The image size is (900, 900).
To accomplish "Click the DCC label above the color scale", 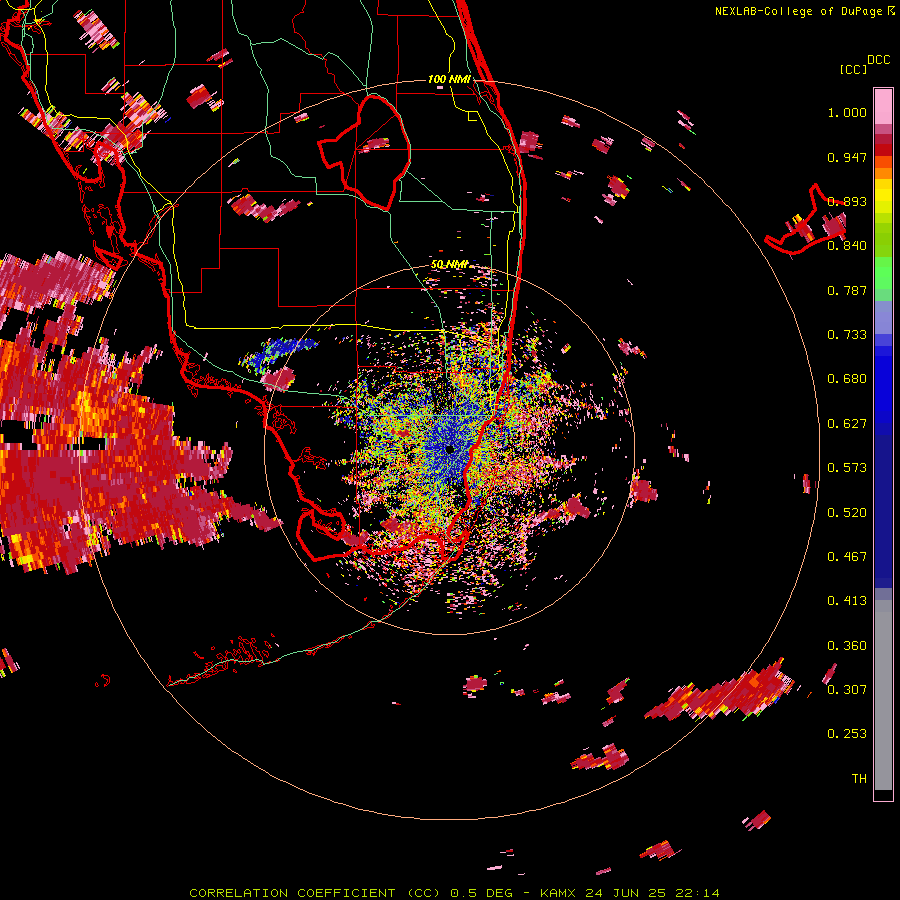I will coord(878,60).
